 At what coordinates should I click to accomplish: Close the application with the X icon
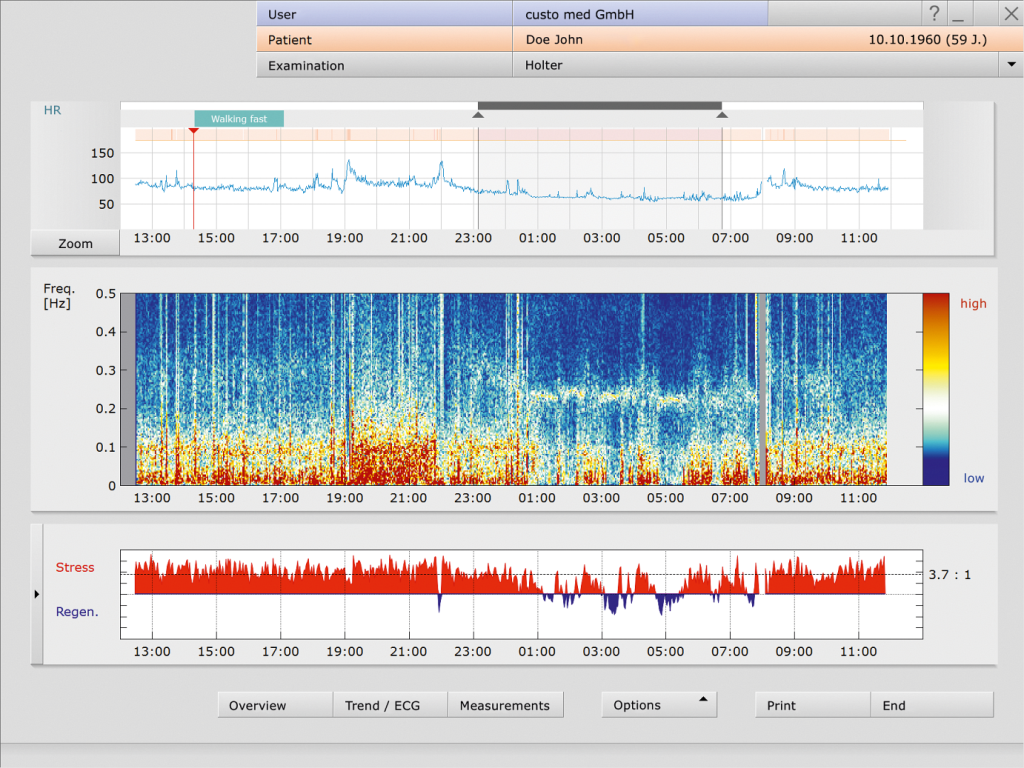[1009, 13]
